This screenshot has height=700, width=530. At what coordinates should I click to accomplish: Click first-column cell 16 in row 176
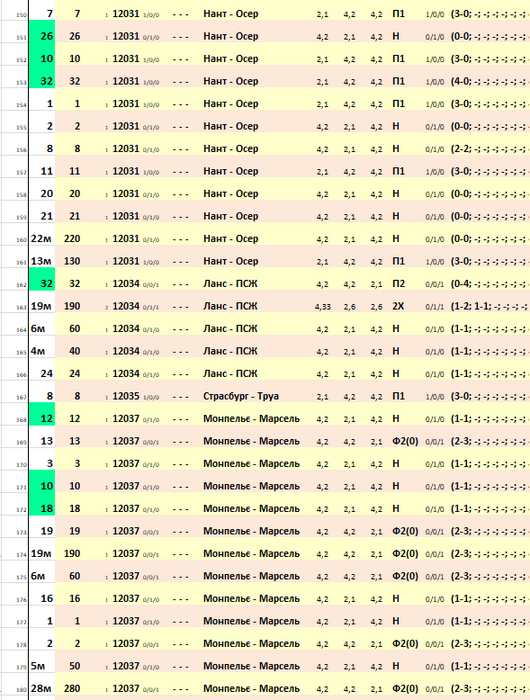coord(46,599)
